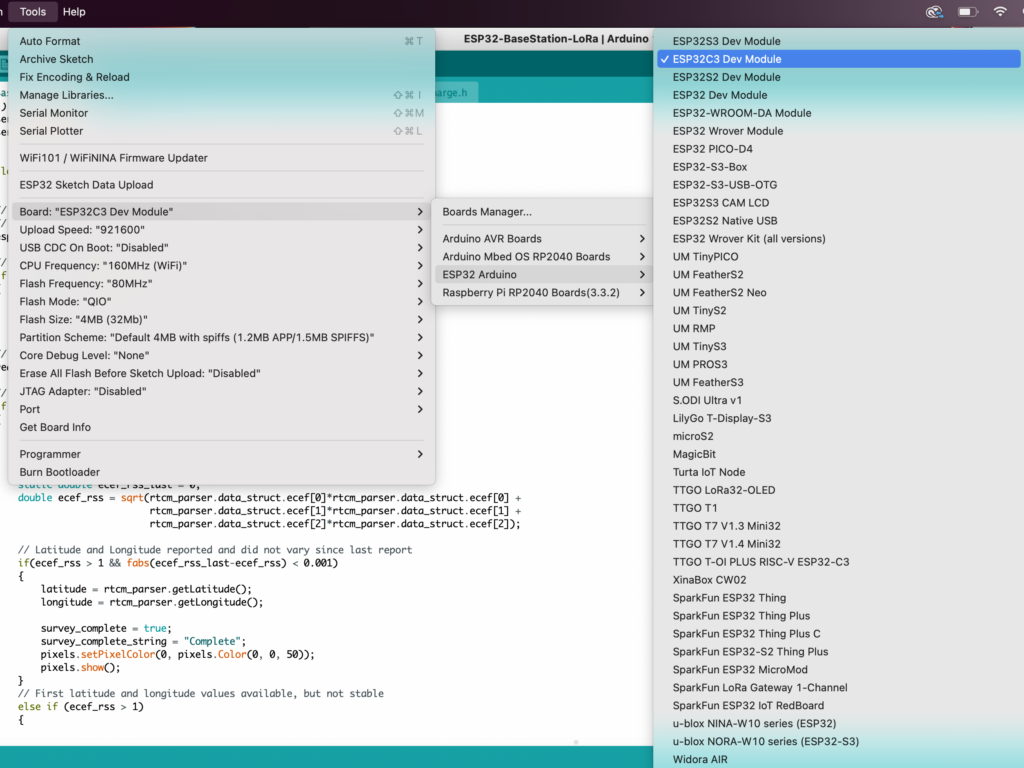Pick XinaBox CW02 board
Screen dimensions: 1024x768
[x=839, y=580]
